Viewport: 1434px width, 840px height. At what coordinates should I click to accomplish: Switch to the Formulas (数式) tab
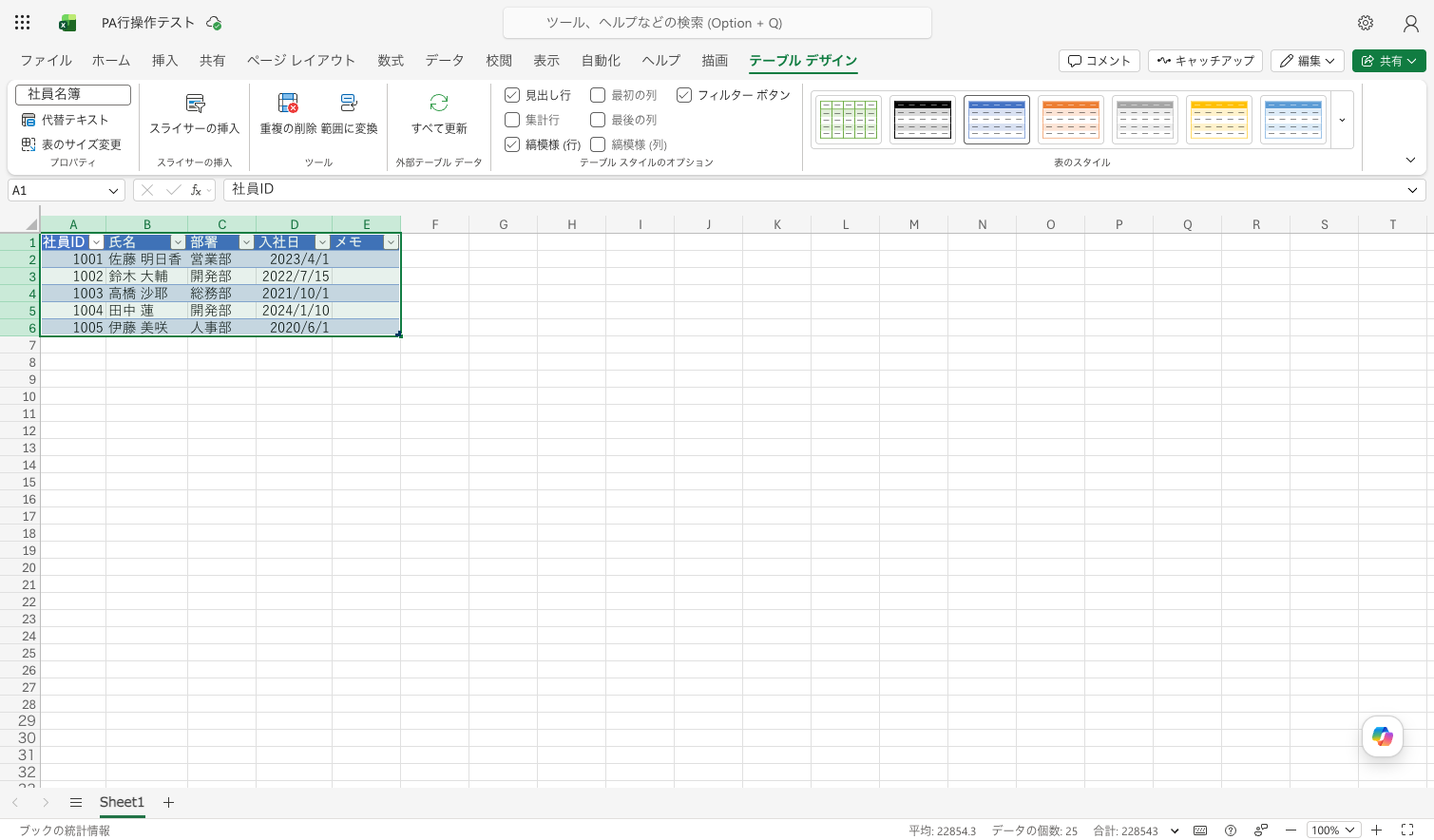tap(391, 61)
